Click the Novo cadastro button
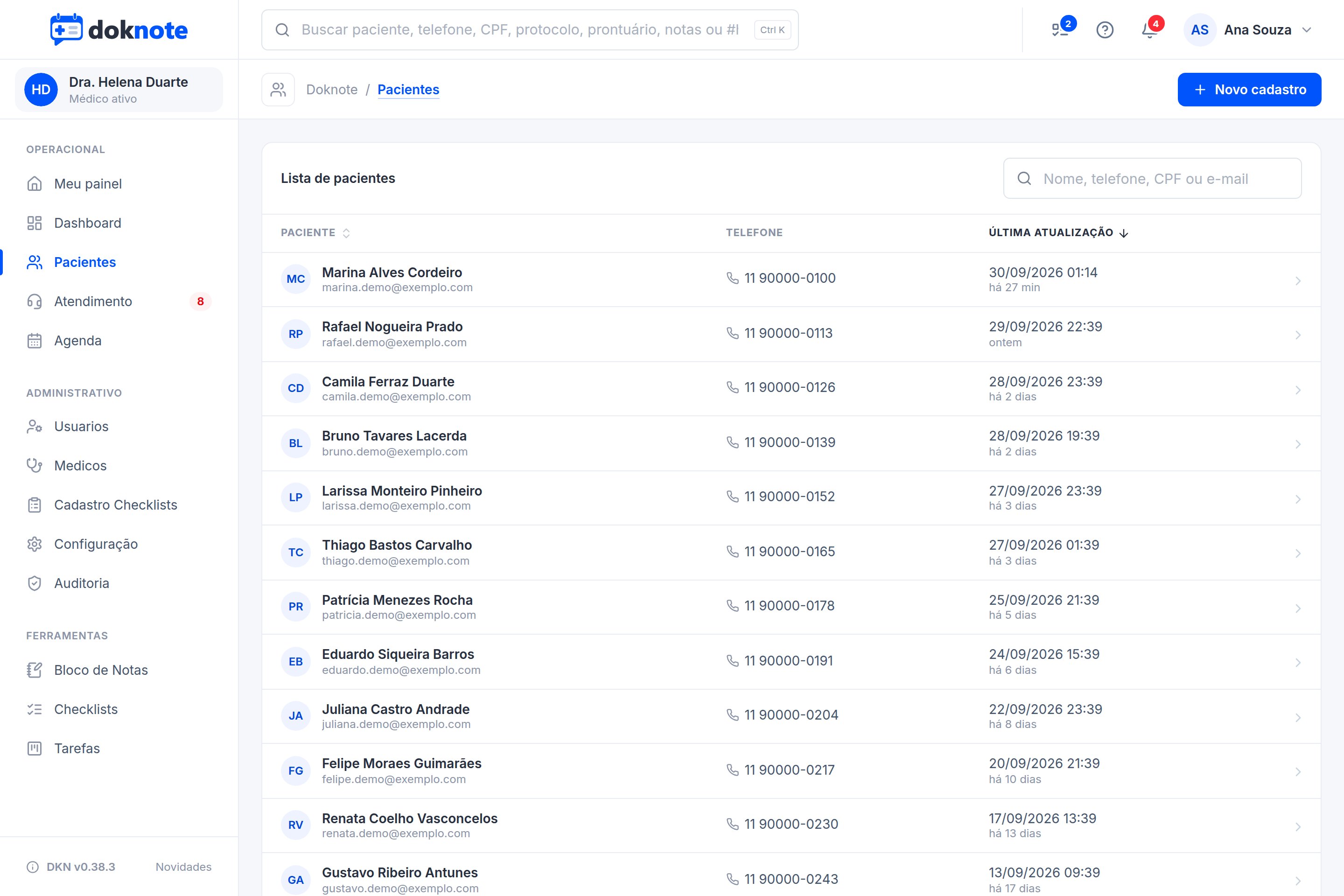 point(1249,90)
